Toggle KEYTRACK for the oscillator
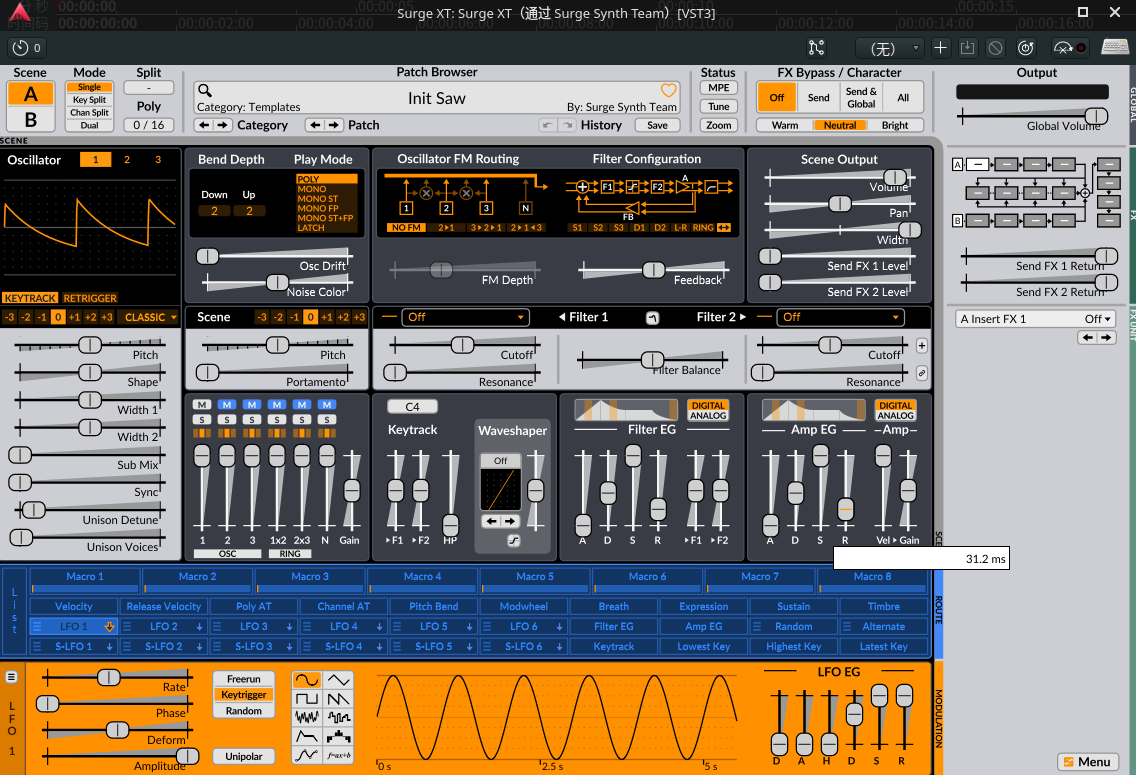 pos(30,298)
